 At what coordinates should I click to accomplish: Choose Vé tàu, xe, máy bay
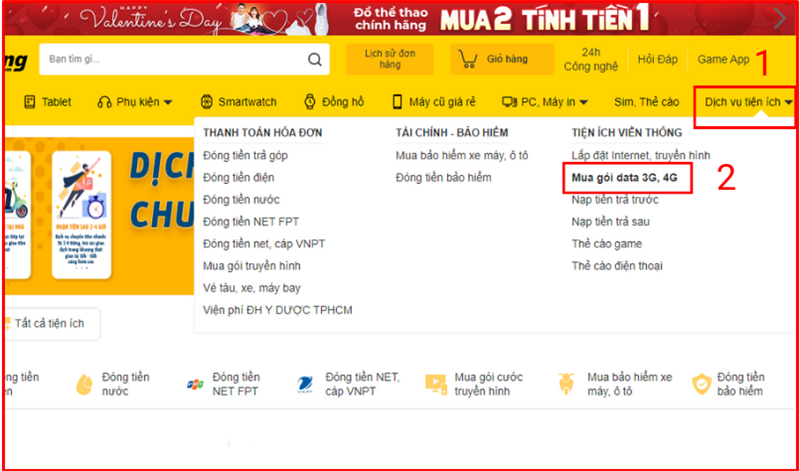(252, 288)
